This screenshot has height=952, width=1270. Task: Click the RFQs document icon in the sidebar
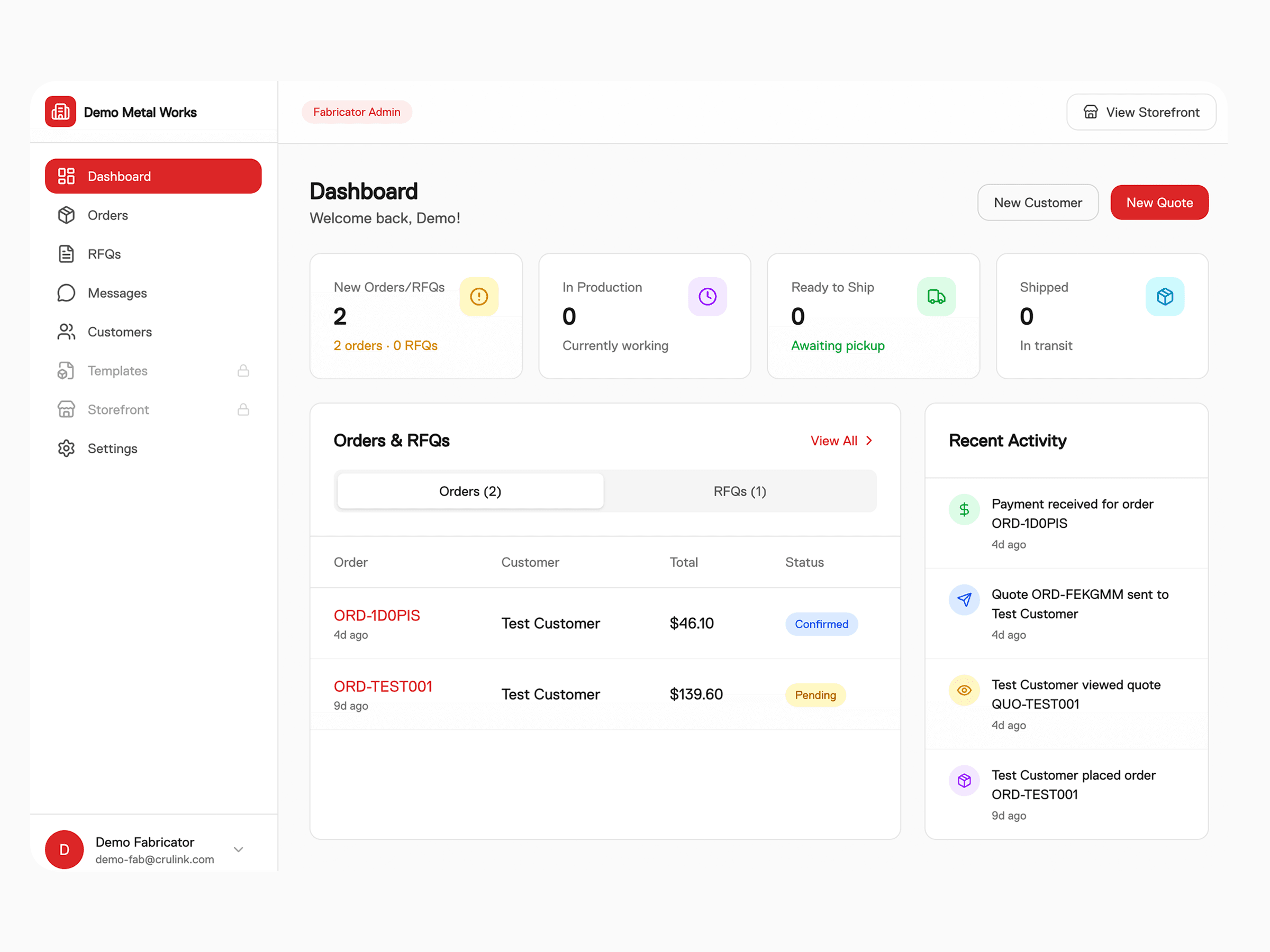tap(66, 254)
